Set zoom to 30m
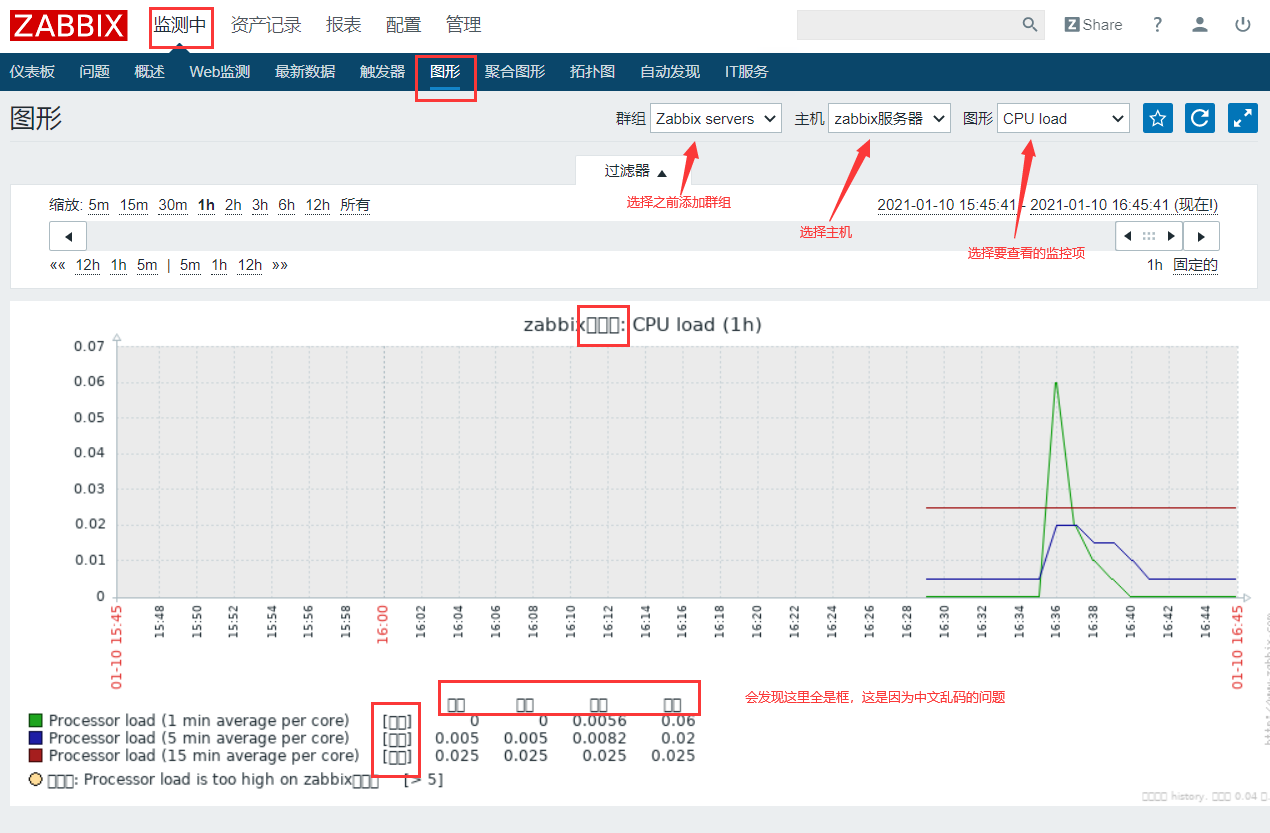 [173, 205]
